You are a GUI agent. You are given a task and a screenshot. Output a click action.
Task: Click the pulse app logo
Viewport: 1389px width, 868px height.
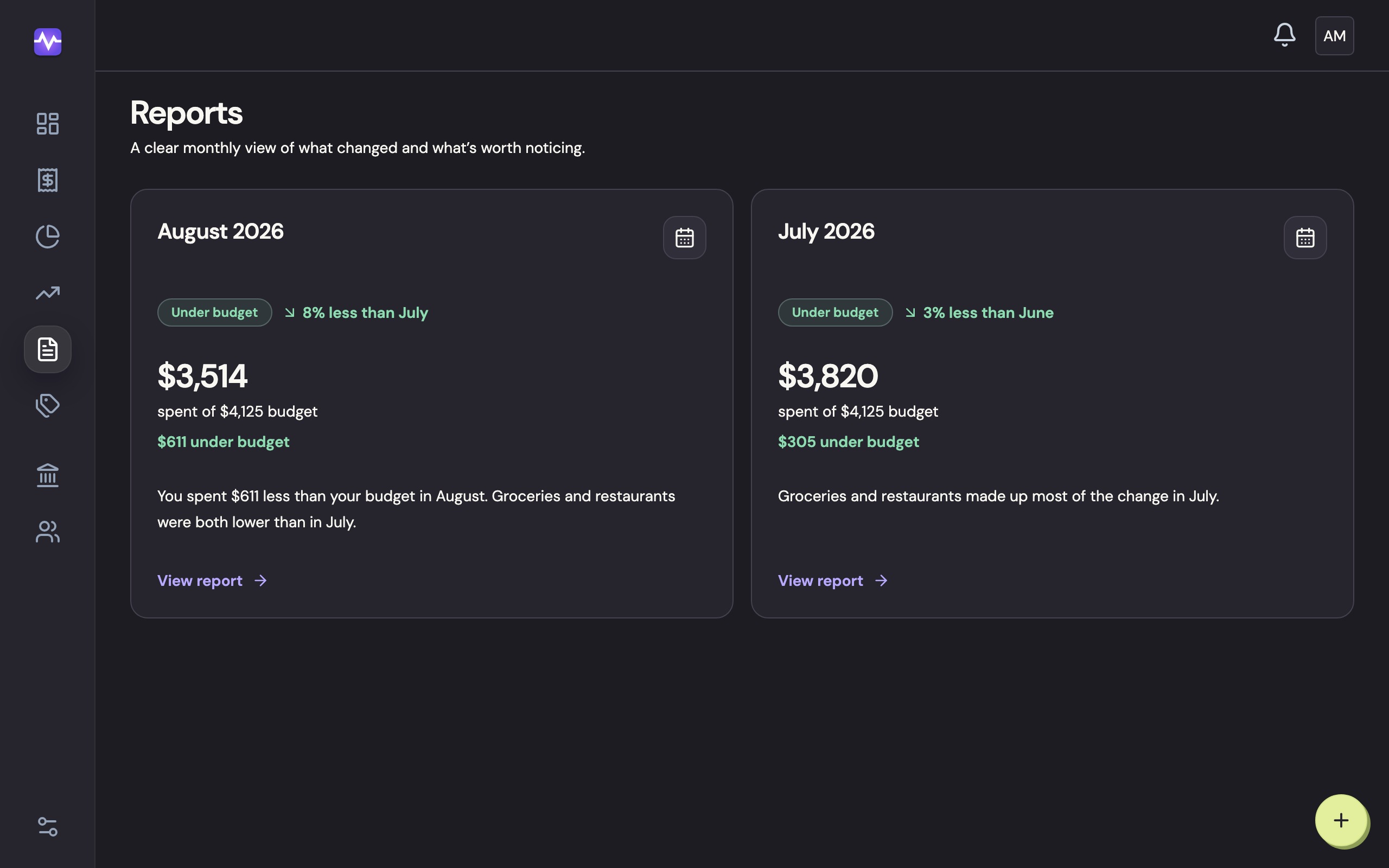[x=48, y=42]
